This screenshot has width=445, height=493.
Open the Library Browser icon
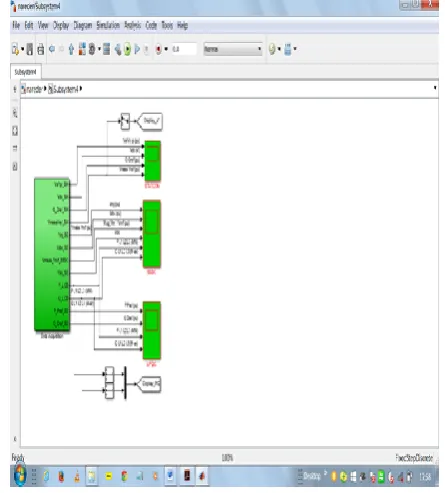coord(82,49)
